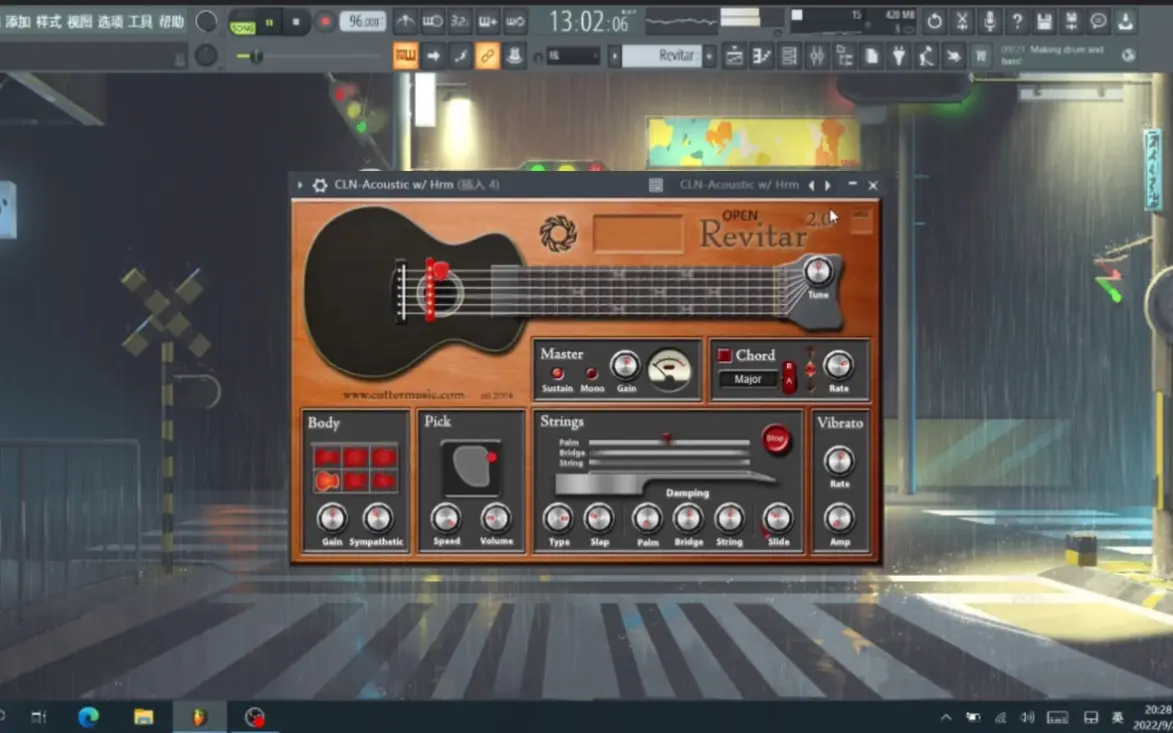This screenshot has width=1173, height=733.
Task: Toggle wait for input before recording
Action: click(x=433, y=22)
